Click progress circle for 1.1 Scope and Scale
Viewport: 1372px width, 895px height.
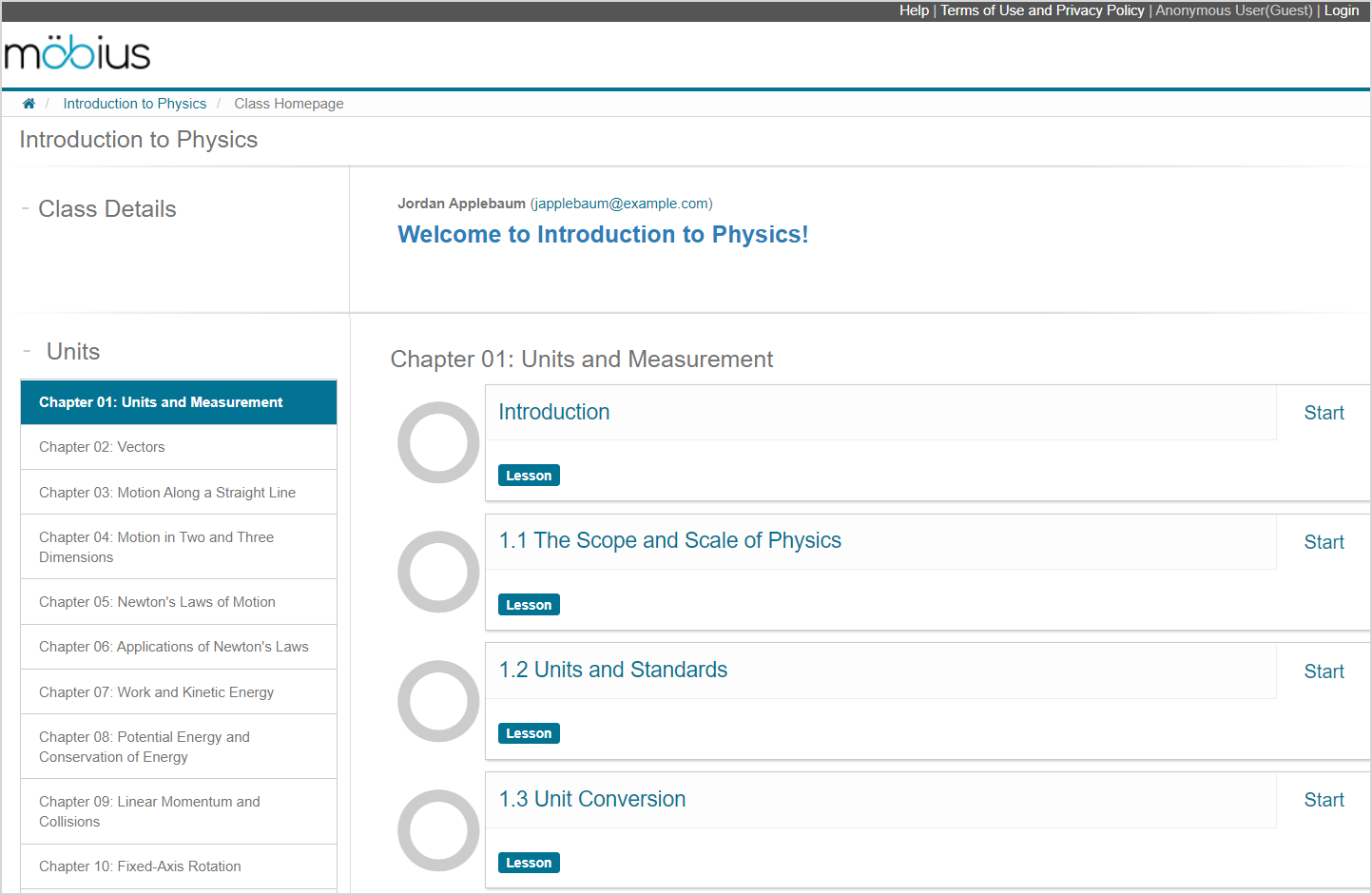pyautogui.click(x=438, y=572)
